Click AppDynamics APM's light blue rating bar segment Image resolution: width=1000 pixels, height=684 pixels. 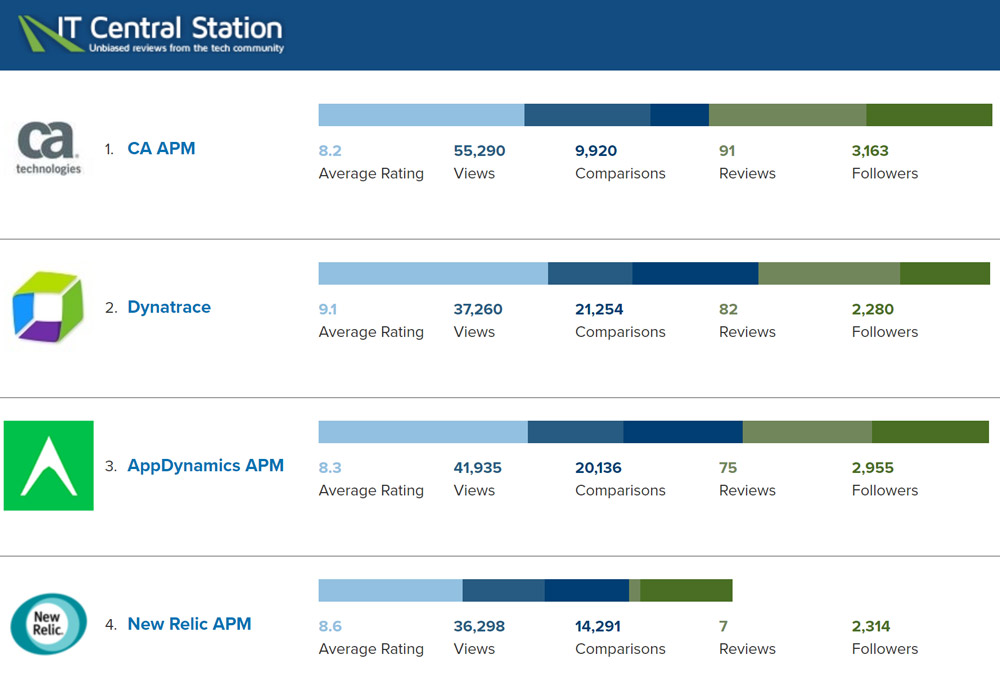pos(423,432)
